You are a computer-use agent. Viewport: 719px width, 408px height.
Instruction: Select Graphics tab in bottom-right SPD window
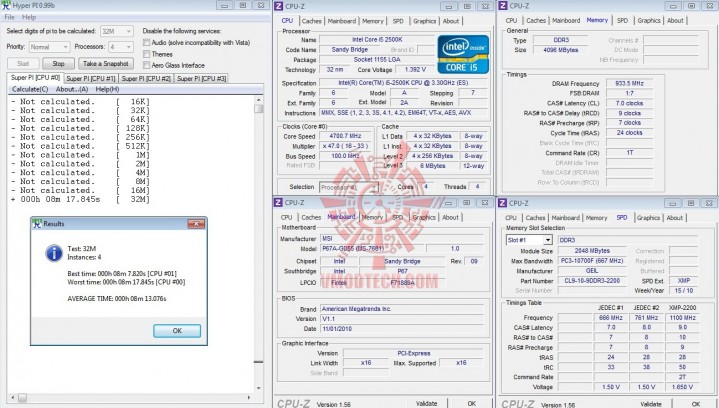(x=648, y=218)
